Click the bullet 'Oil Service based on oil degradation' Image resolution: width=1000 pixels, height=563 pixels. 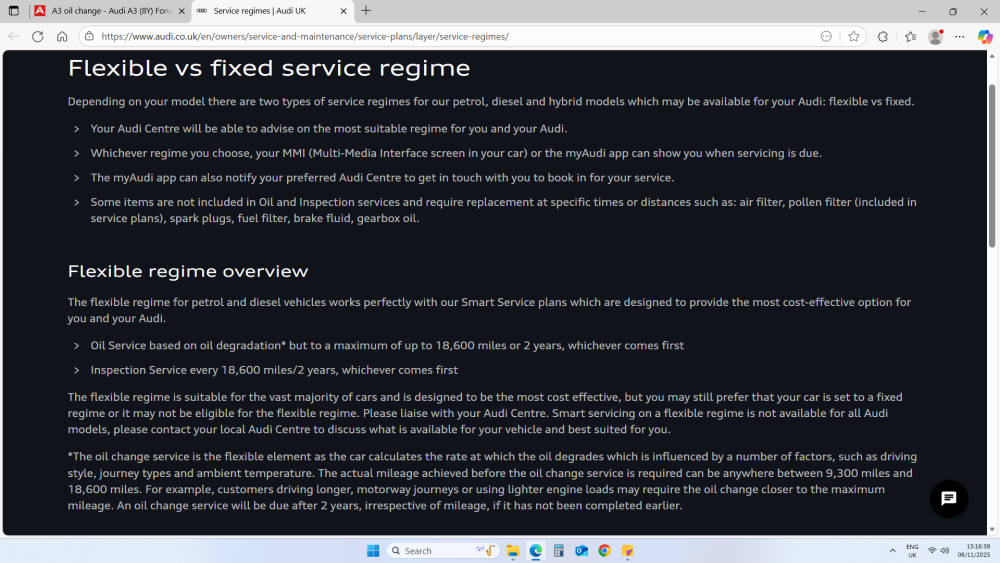pos(387,346)
